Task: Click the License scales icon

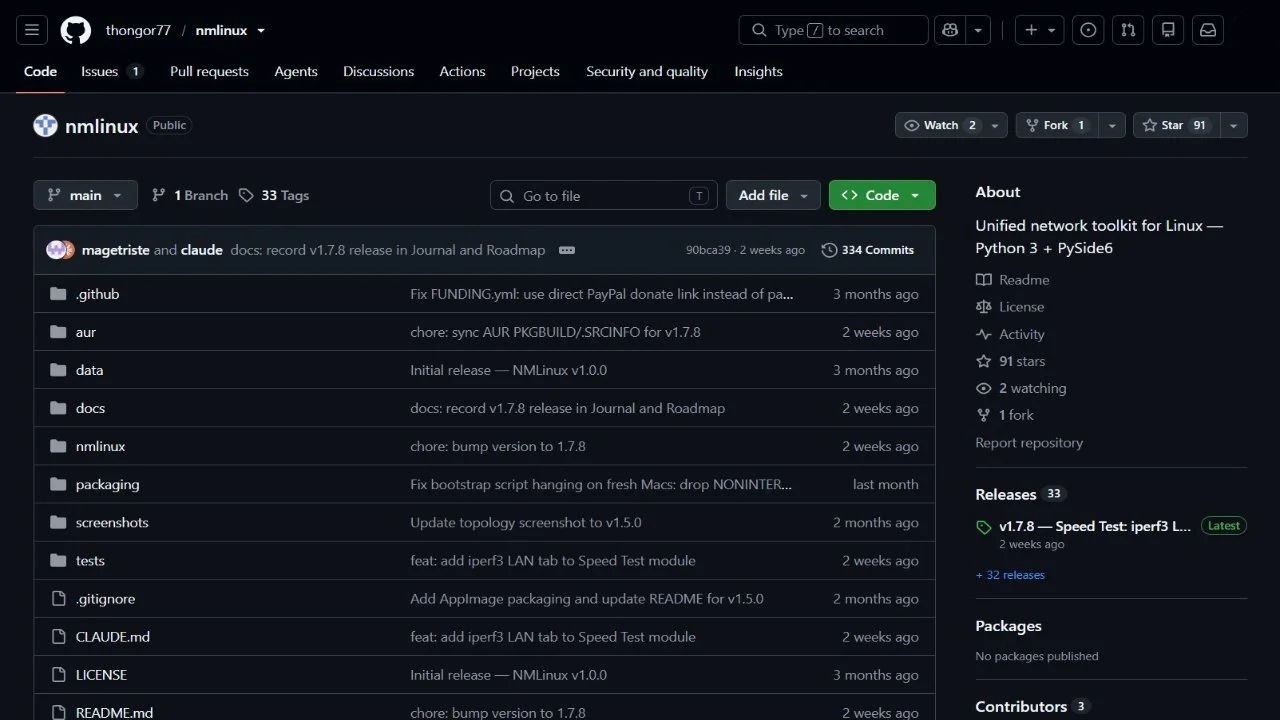Action: pos(984,307)
